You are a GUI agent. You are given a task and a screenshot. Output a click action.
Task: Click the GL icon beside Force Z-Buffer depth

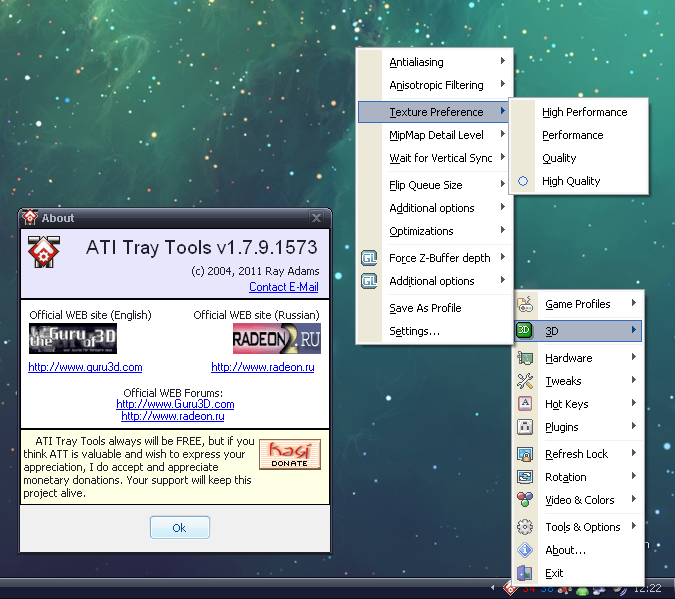click(x=369, y=258)
